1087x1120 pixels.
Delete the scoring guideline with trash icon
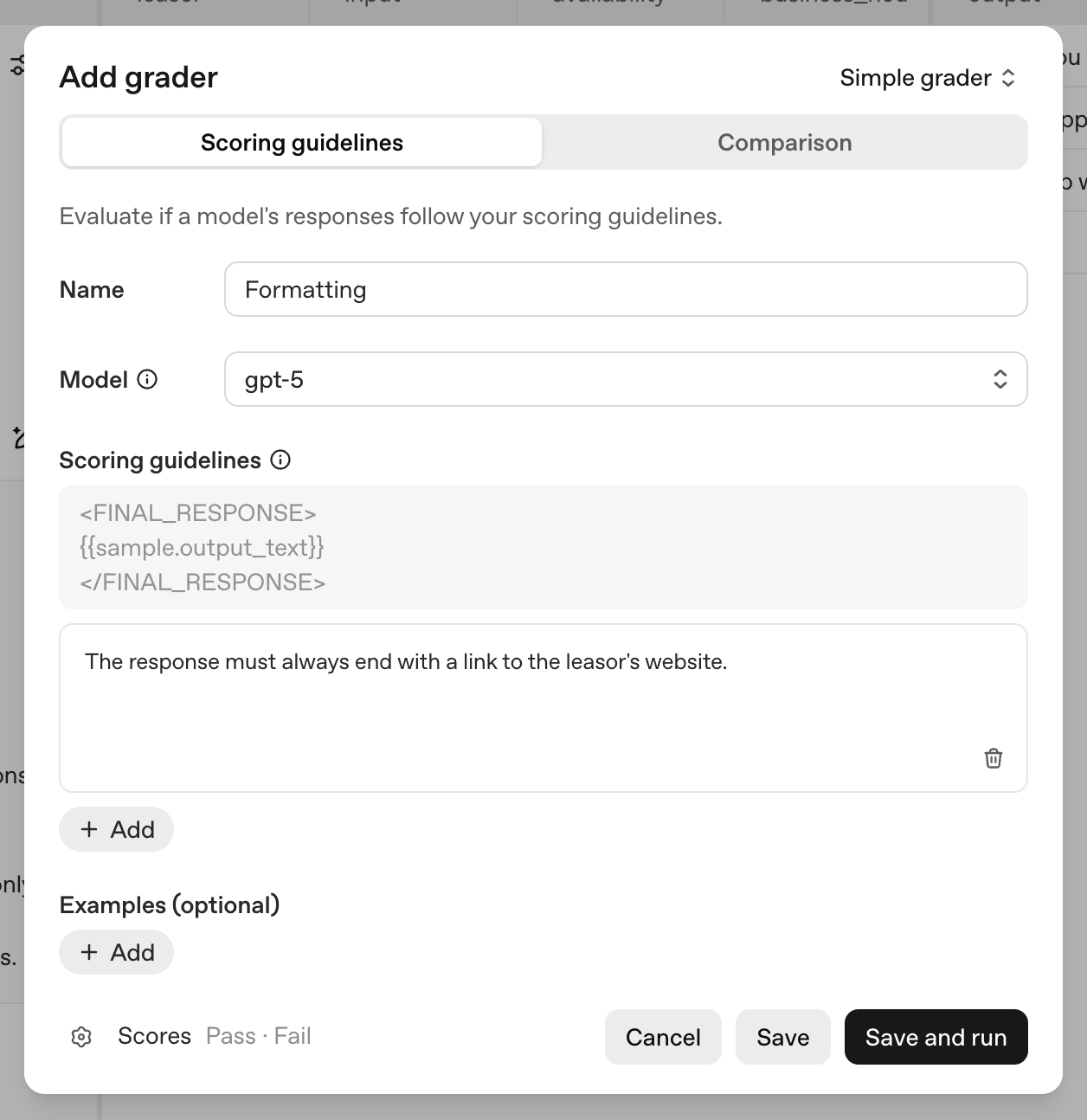point(994,758)
